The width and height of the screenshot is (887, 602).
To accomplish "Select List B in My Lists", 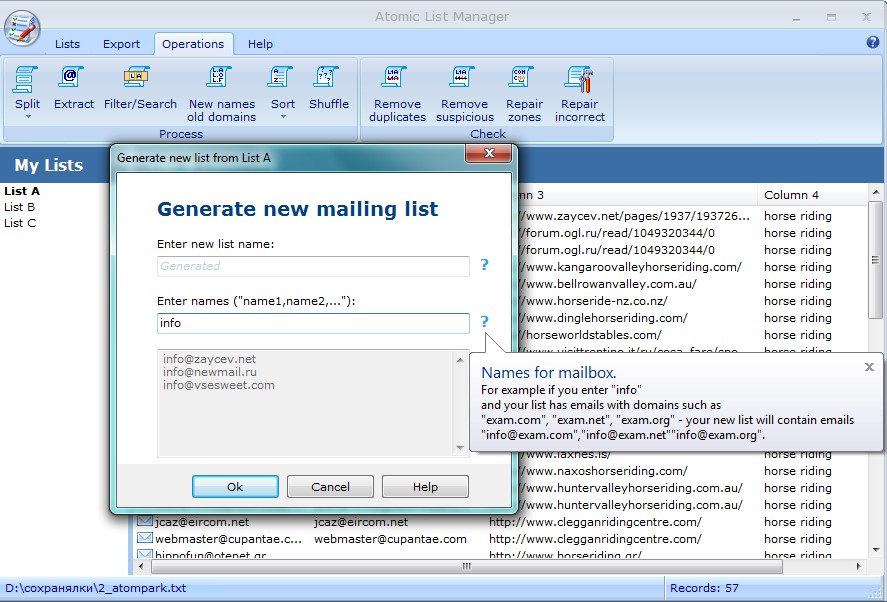I will [x=18, y=209].
